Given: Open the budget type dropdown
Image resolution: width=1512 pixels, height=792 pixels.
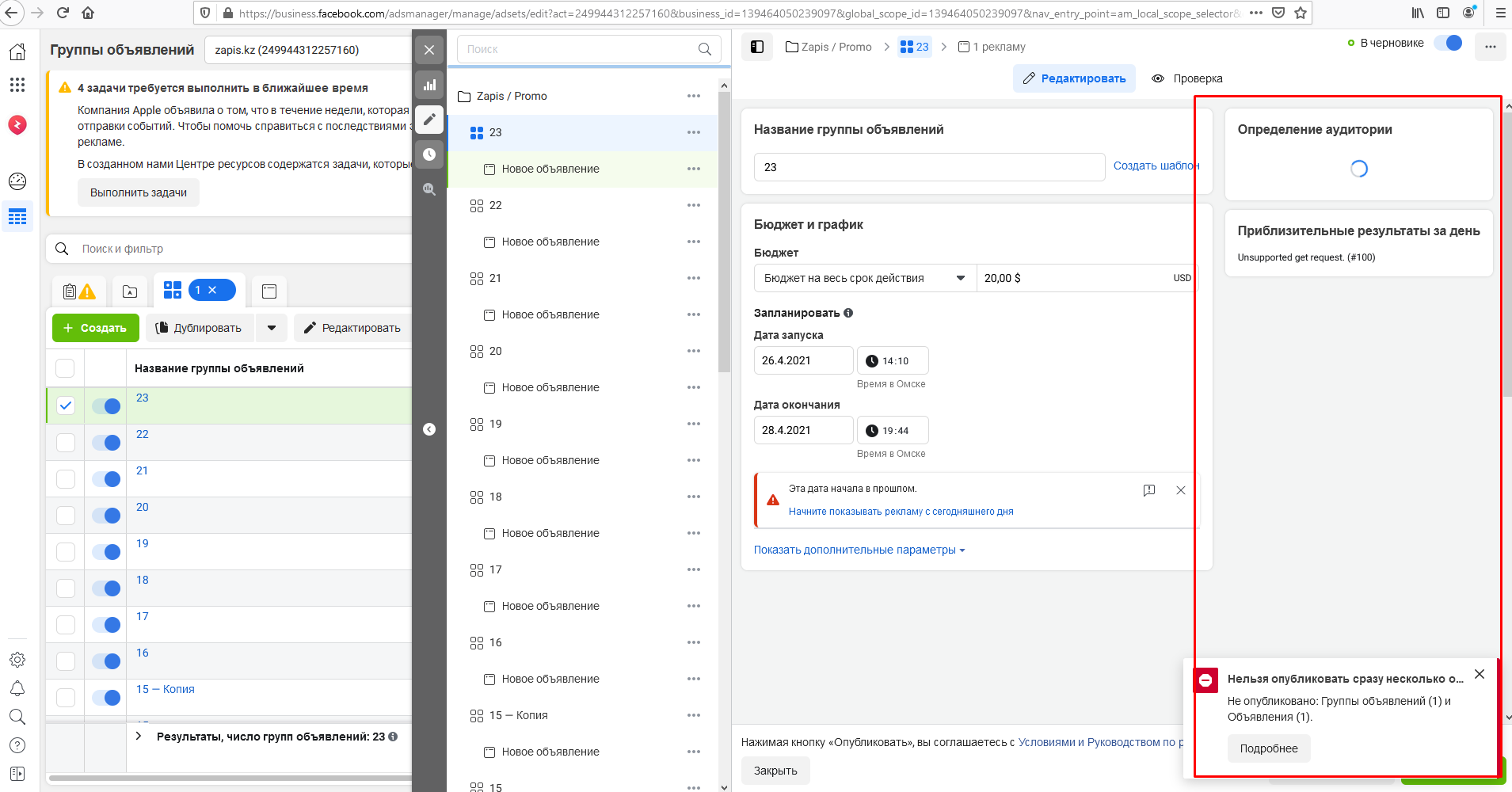Looking at the screenshot, I should point(865,278).
